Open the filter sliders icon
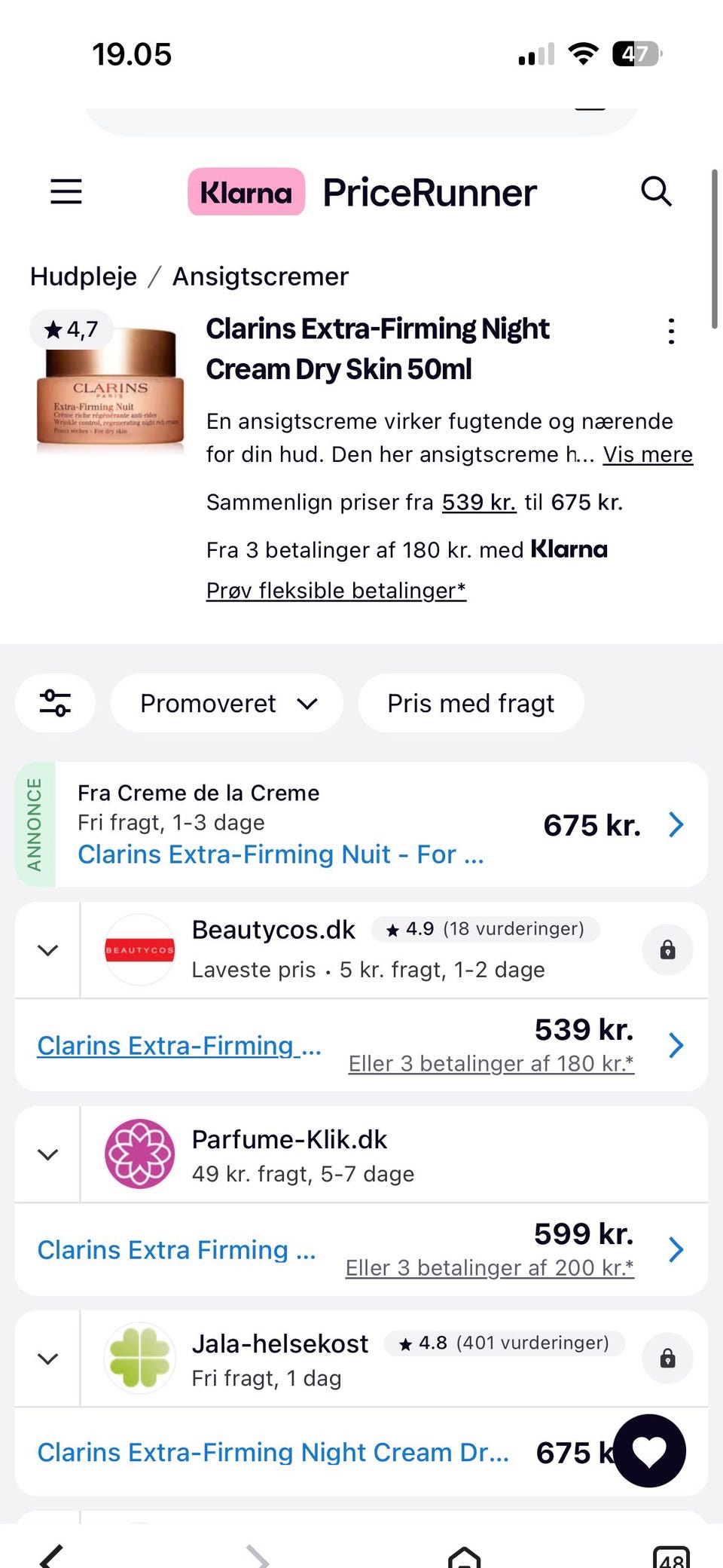The image size is (723, 1568). 55,703
